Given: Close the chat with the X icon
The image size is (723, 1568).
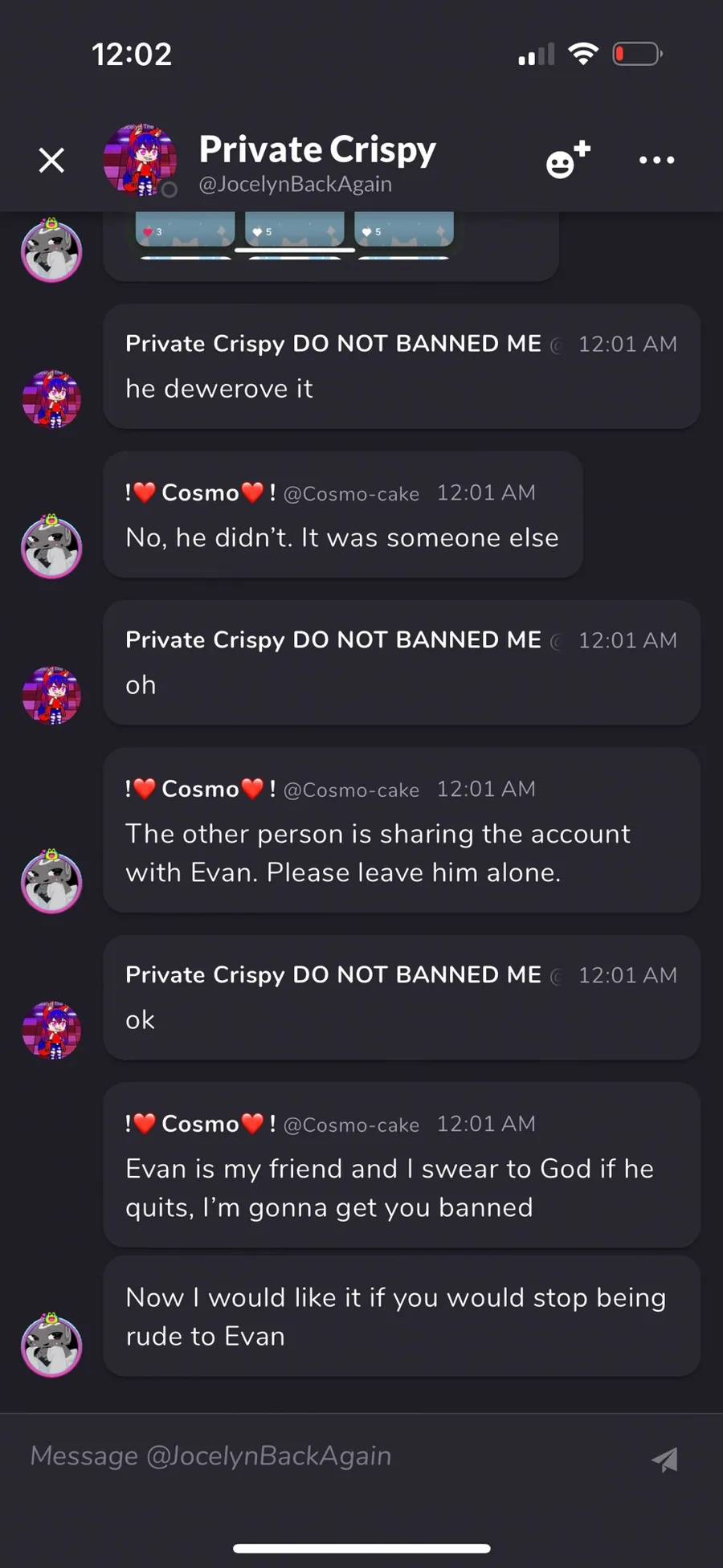Looking at the screenshot, I should click(x=51, y=161).
